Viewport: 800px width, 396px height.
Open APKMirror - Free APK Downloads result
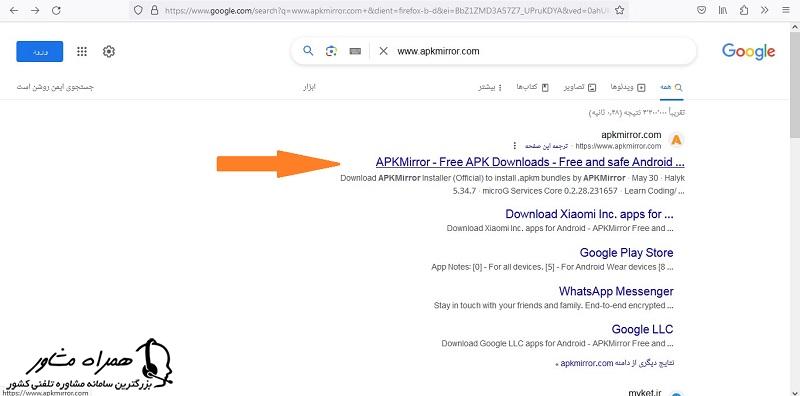(530, 162)
